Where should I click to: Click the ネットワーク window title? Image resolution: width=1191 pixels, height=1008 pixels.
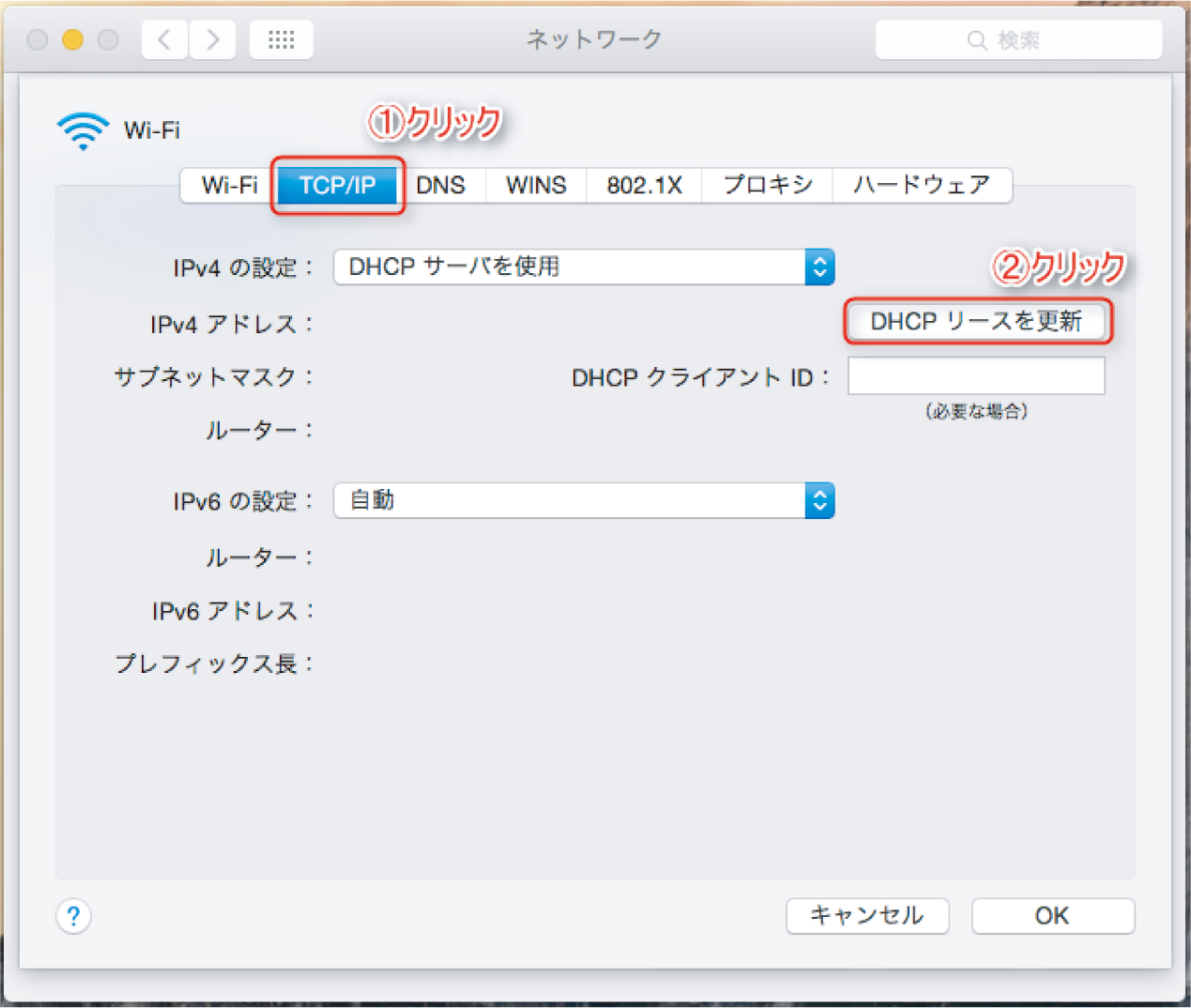coord(594,39)
